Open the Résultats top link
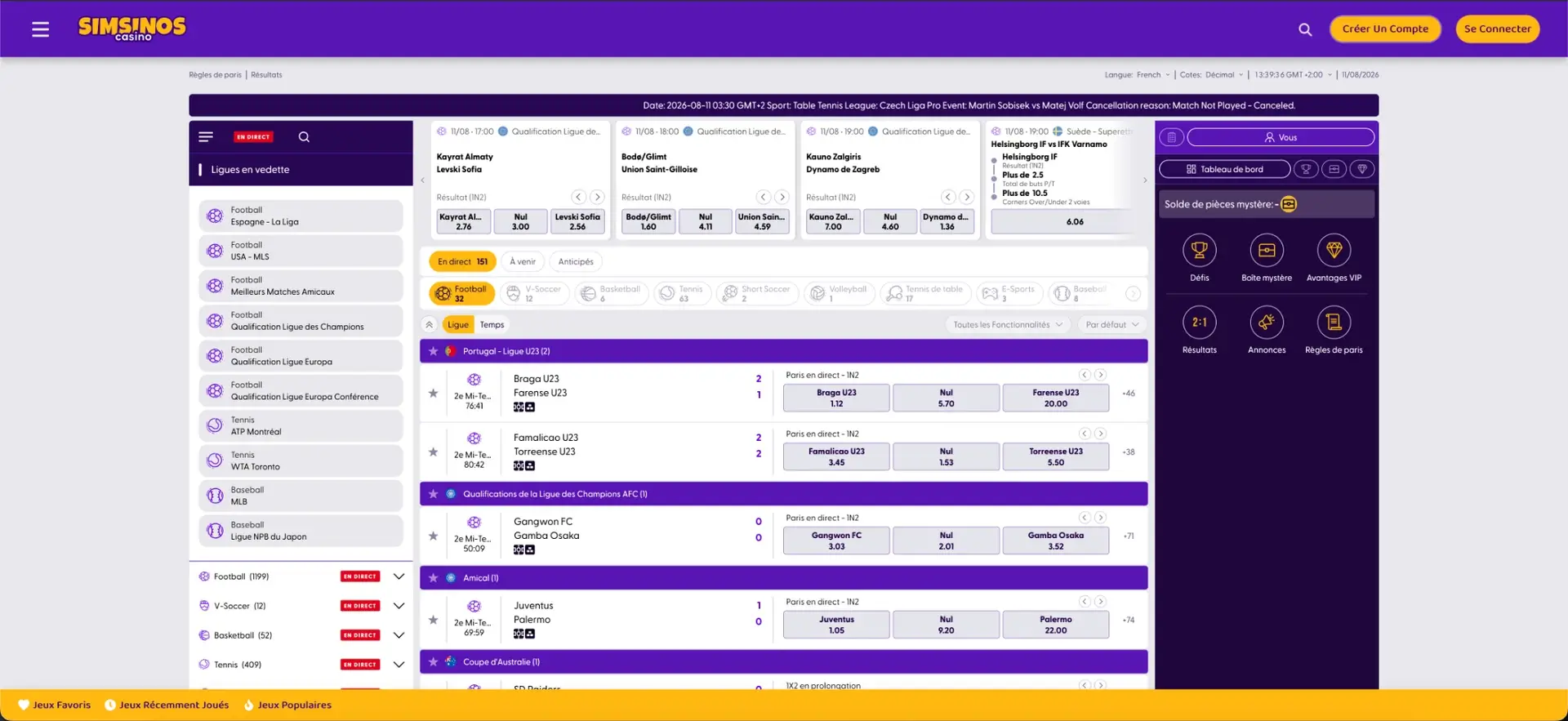 266,75
